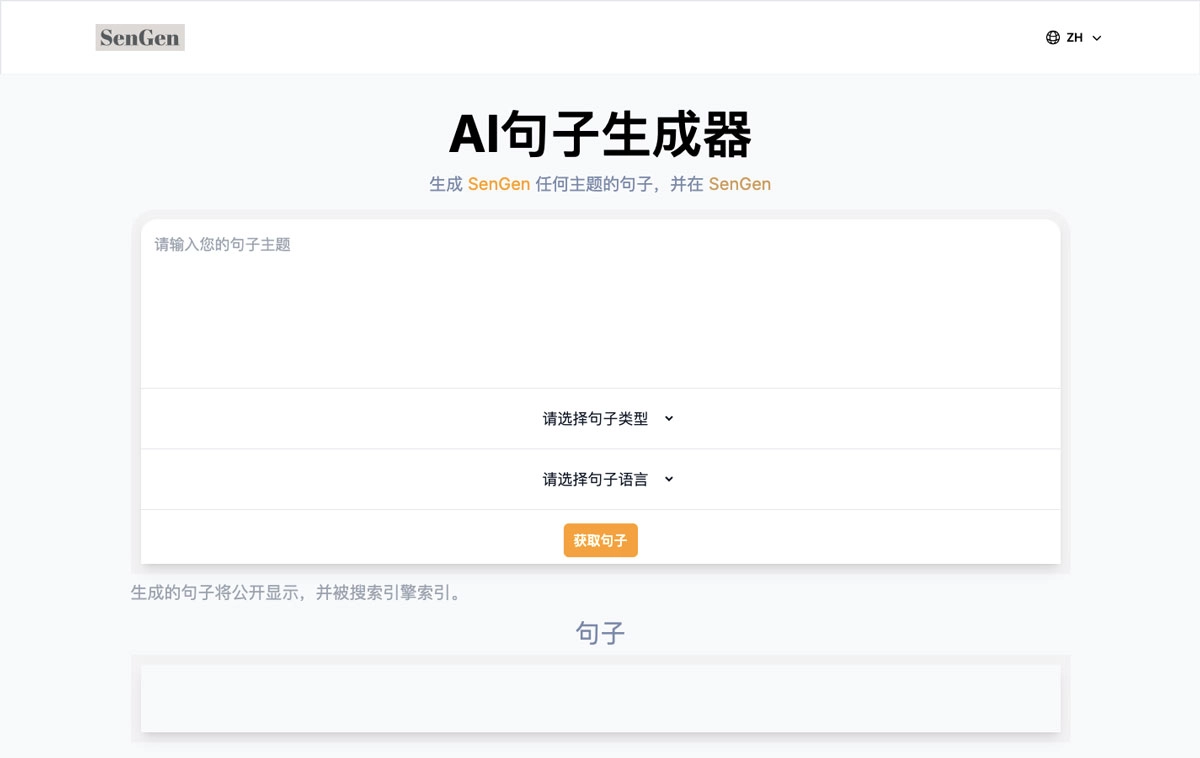Open the ZH menu in the header

[1075, 37]
